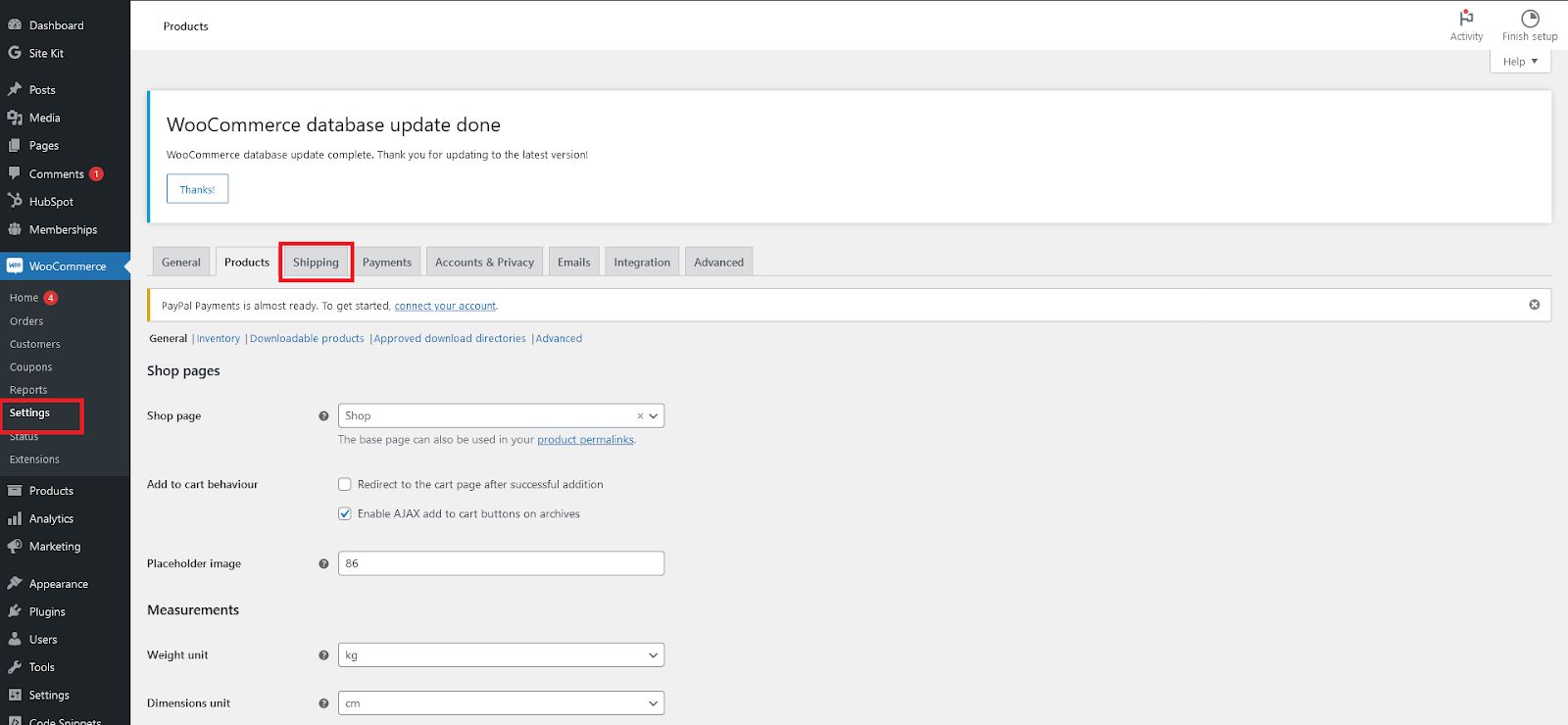Click the HubSpot sprocket icon

(15, 201)
